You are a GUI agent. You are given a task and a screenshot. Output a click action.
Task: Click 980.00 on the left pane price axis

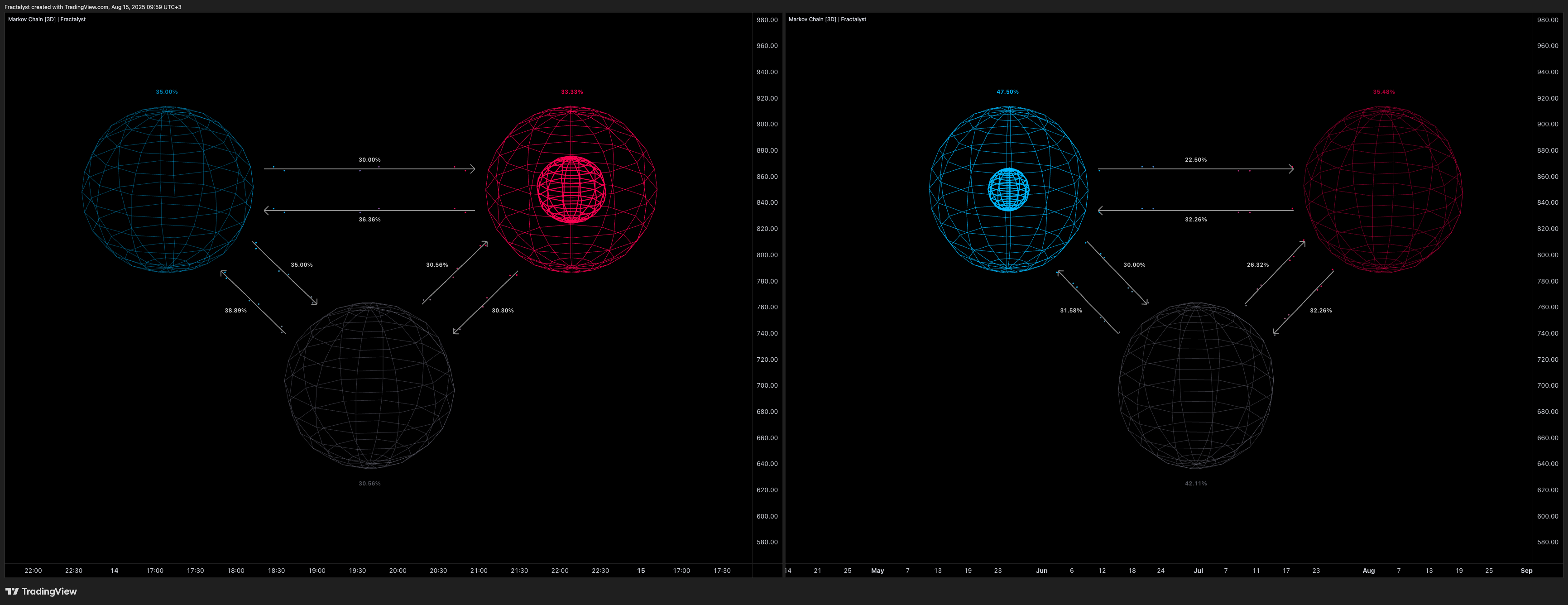[767, 19]
